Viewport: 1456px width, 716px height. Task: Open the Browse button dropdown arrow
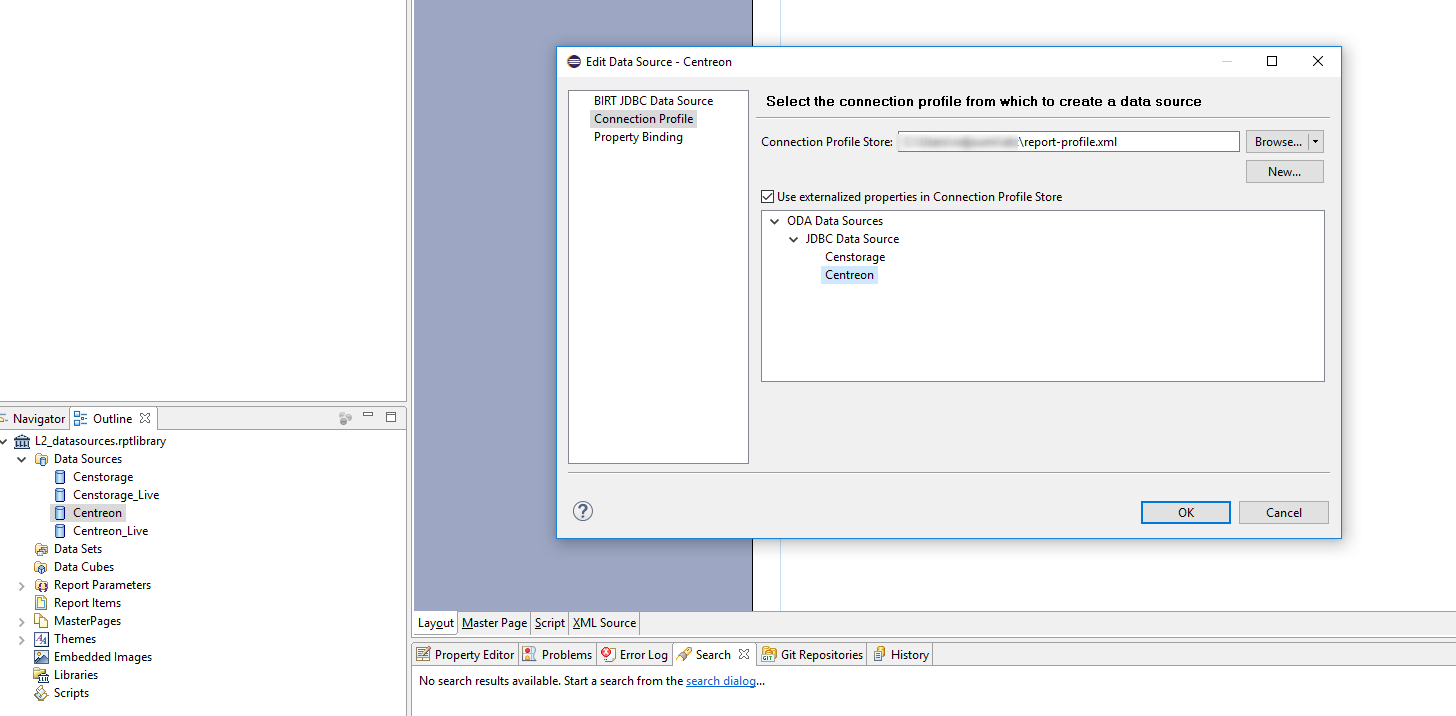[x=1316, y=142]
